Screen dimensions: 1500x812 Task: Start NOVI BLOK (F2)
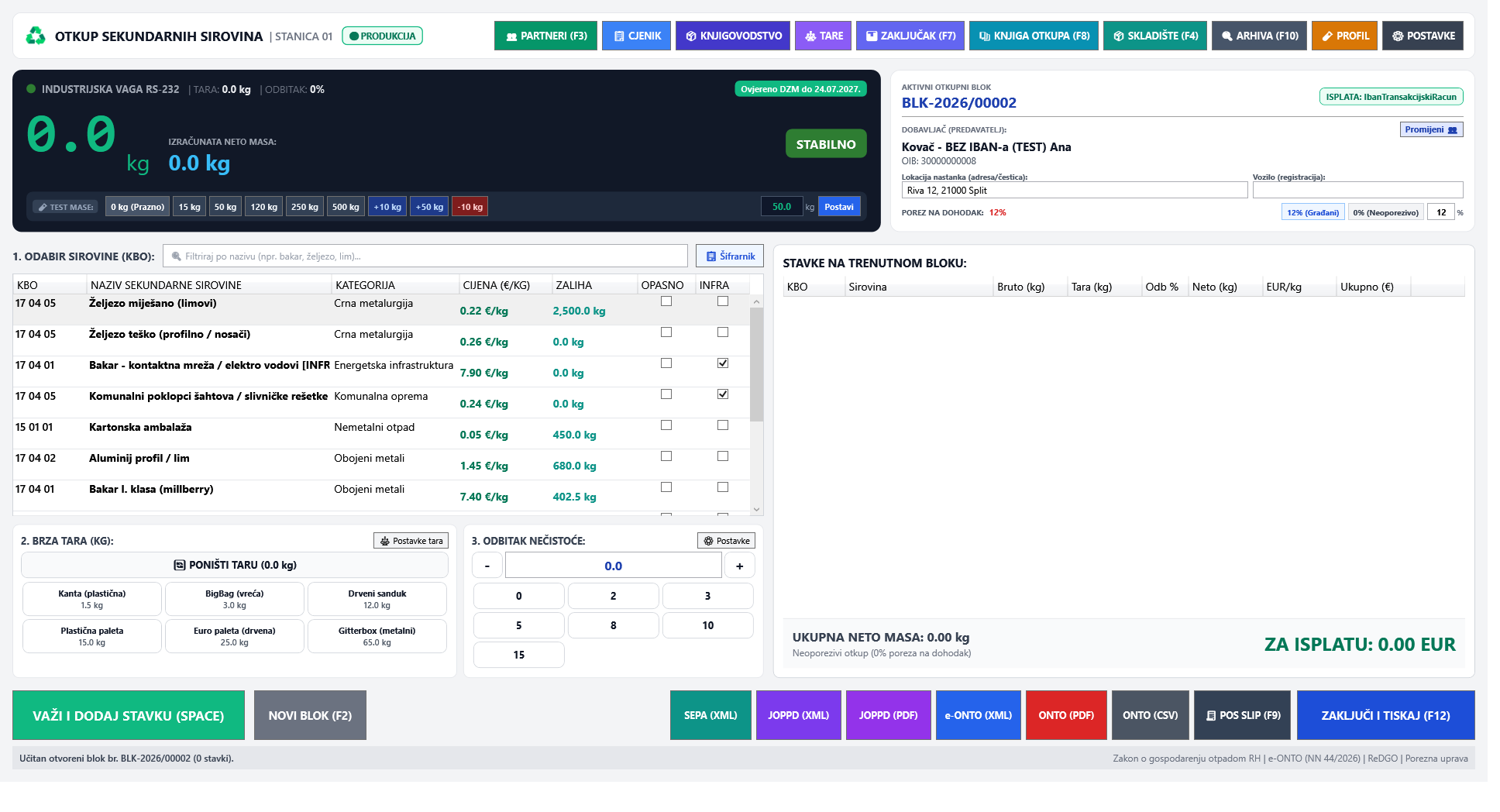pyautogui.click(x=310, y=715)
